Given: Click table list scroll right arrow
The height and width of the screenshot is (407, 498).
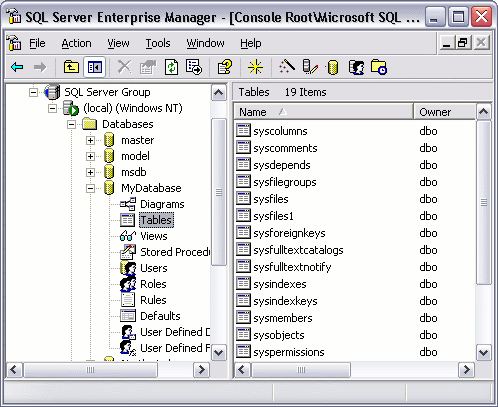Looking at the screenshot, I should coord(466,370).
